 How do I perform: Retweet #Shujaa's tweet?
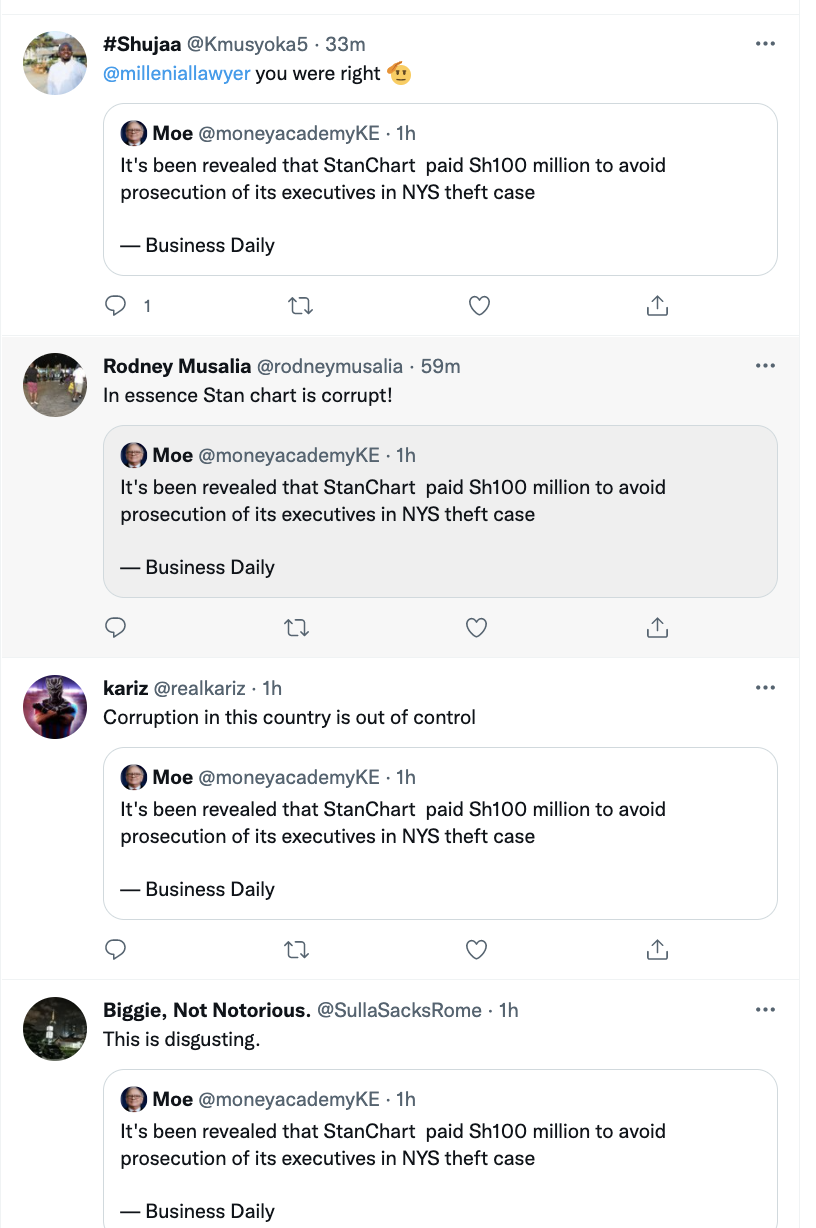tap(299, 306)
